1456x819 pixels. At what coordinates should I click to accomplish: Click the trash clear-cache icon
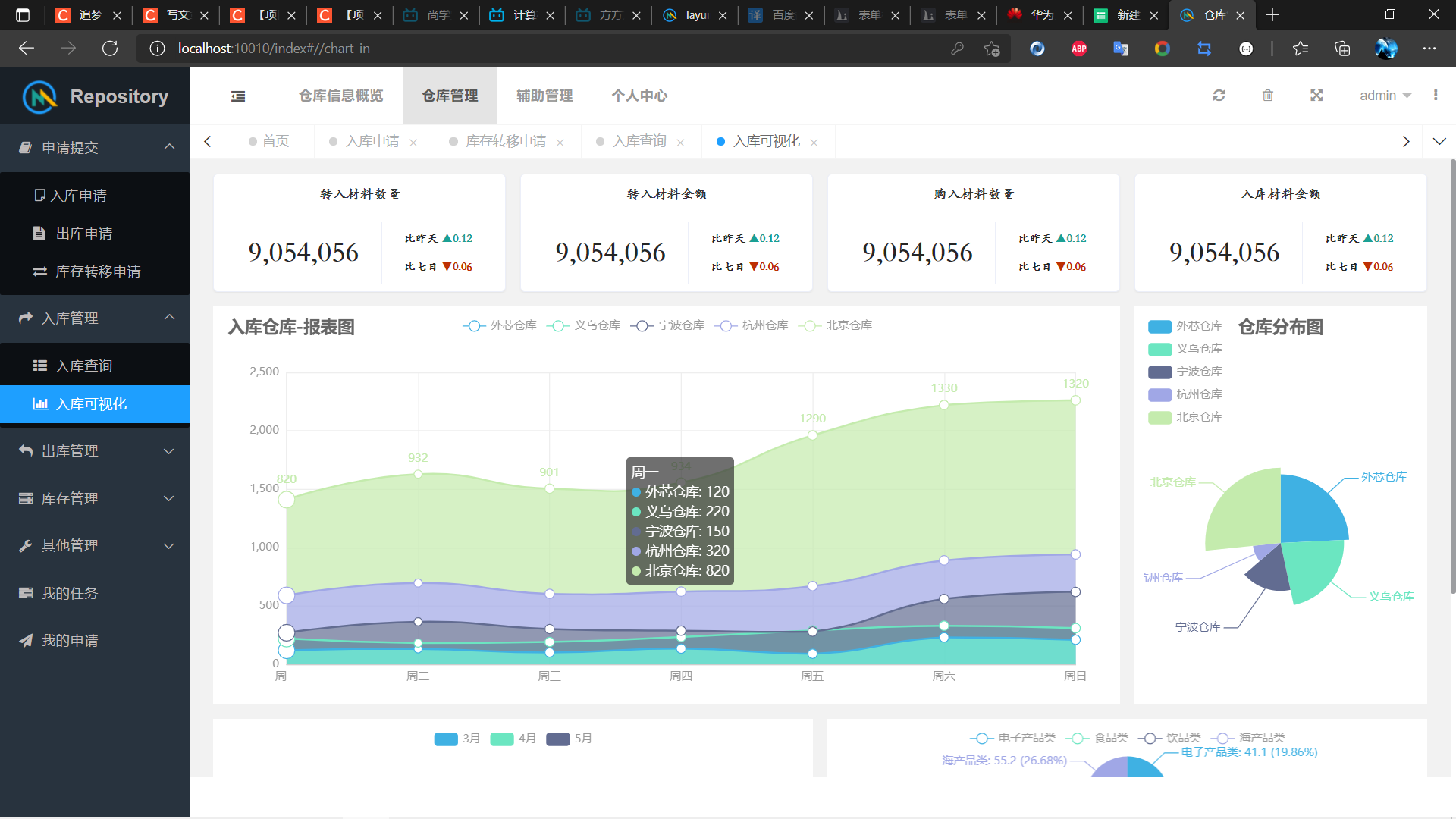coord(1267,96)
